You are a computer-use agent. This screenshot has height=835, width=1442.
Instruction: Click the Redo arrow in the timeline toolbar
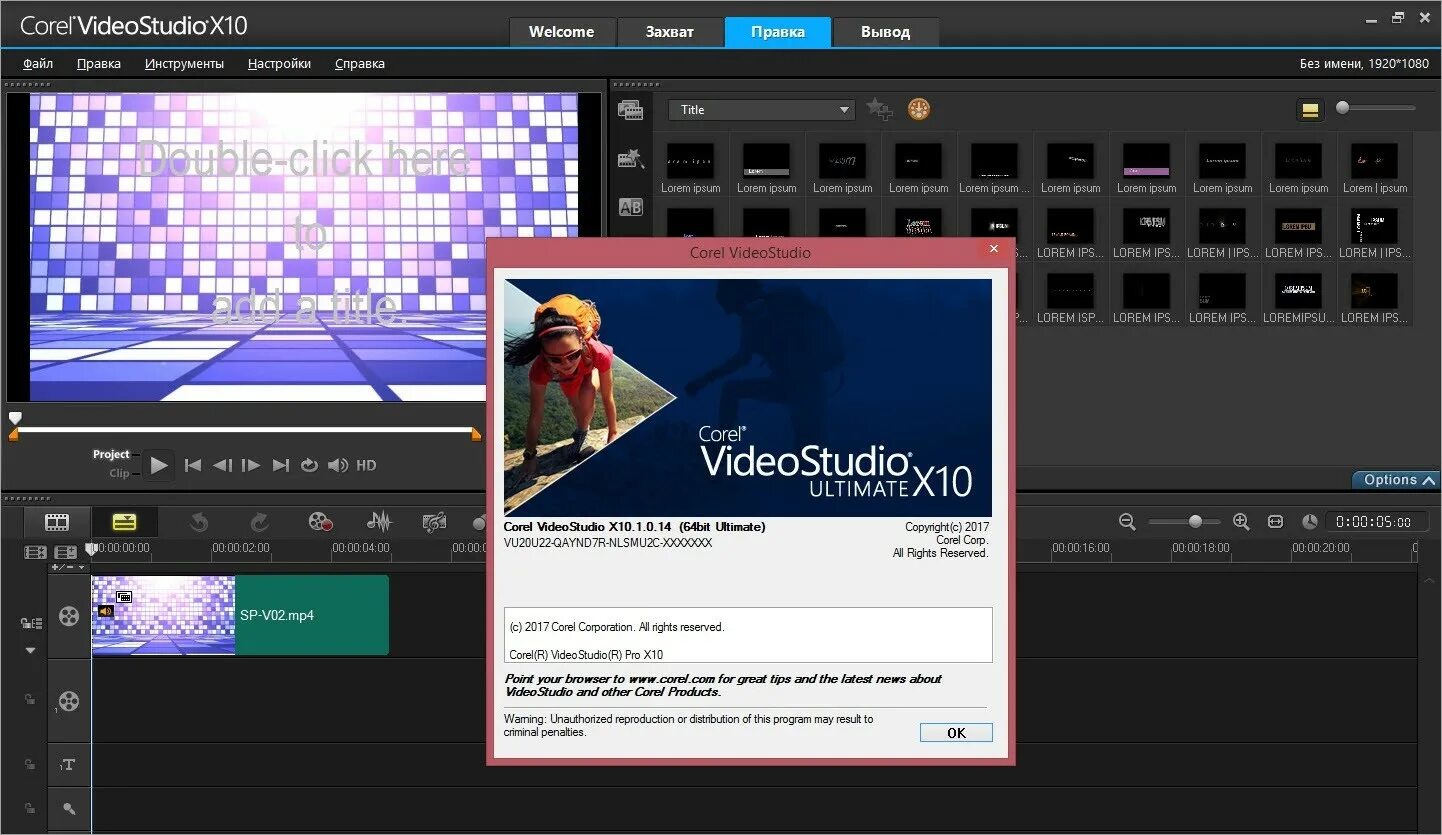point(259,521)
